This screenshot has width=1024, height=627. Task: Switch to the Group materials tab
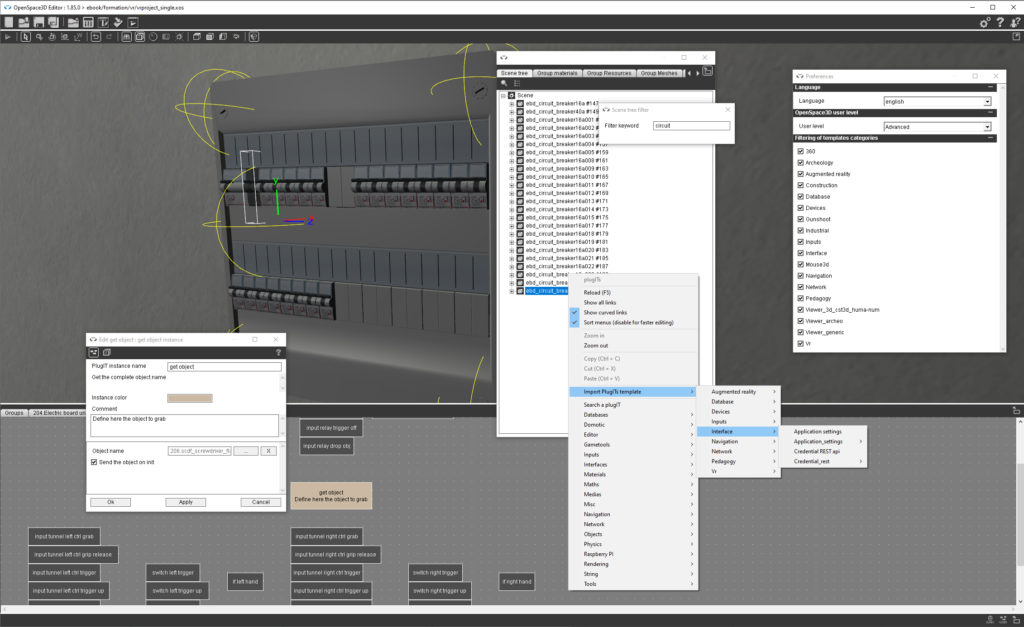tap(557, 73)
